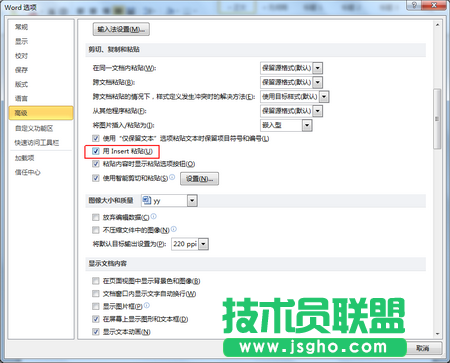Select 显示 category in left sidebar
Screen dimensions: 450x363
click(21, 41)
